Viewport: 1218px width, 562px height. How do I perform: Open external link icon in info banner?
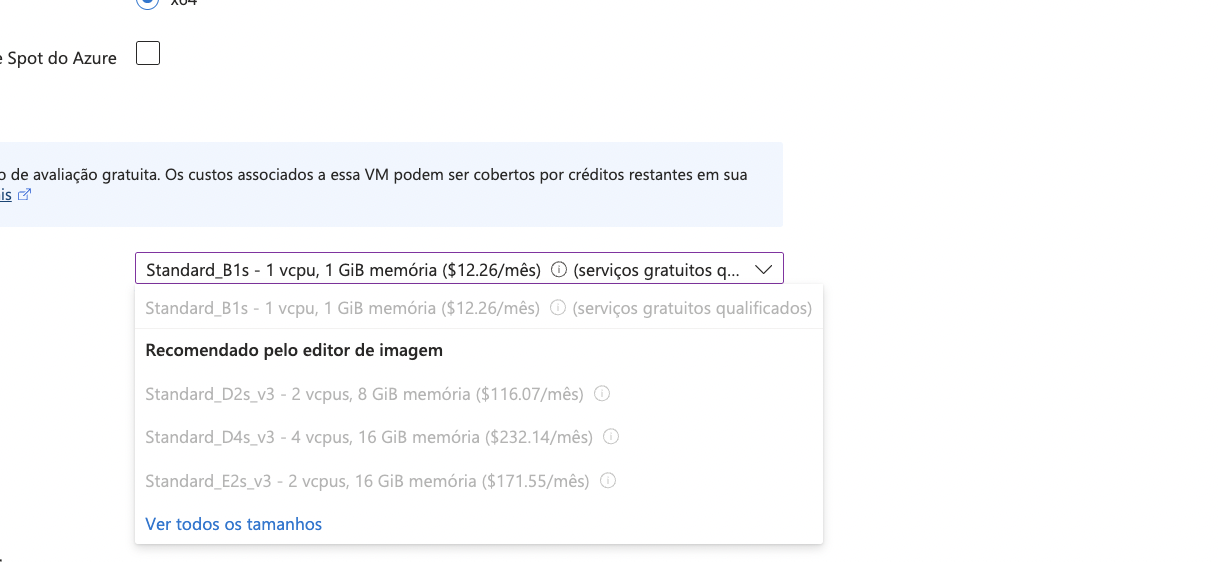[x=25, y=195]
